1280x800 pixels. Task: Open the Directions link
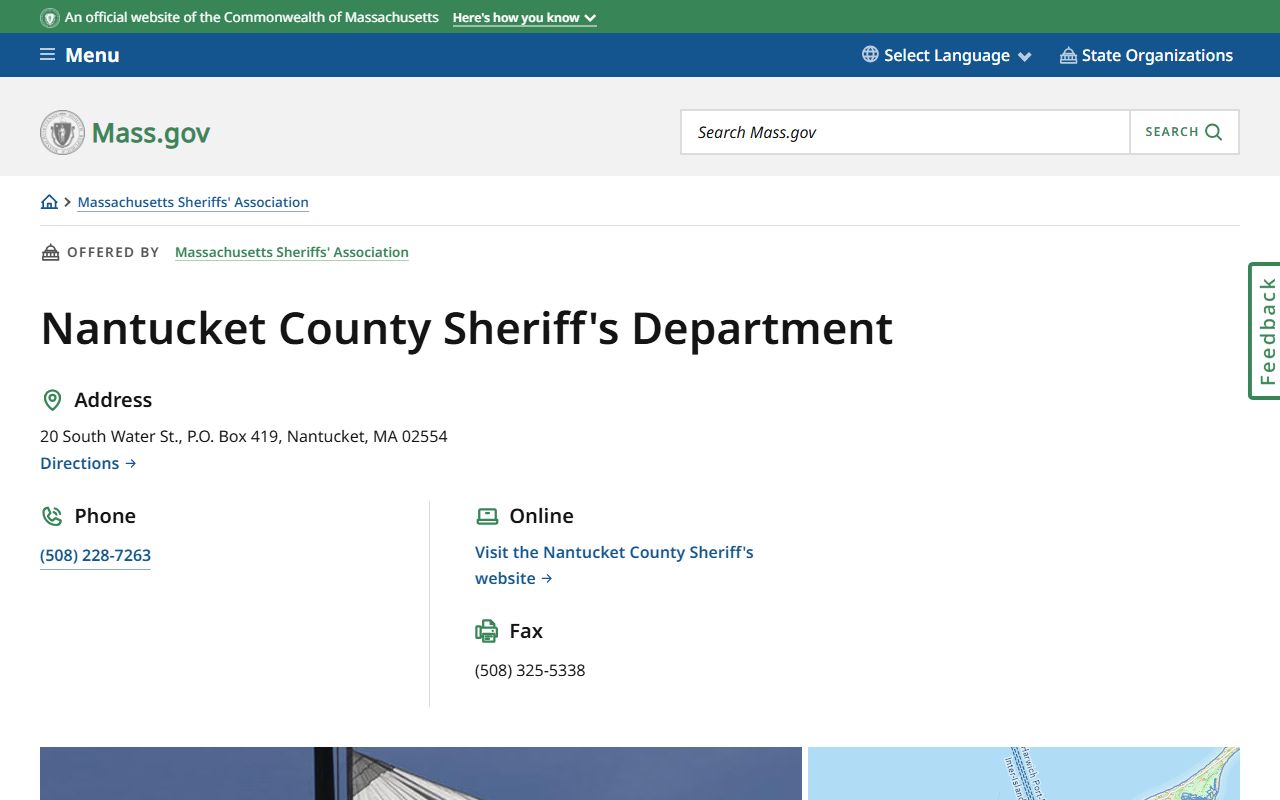tap(88, 463)
